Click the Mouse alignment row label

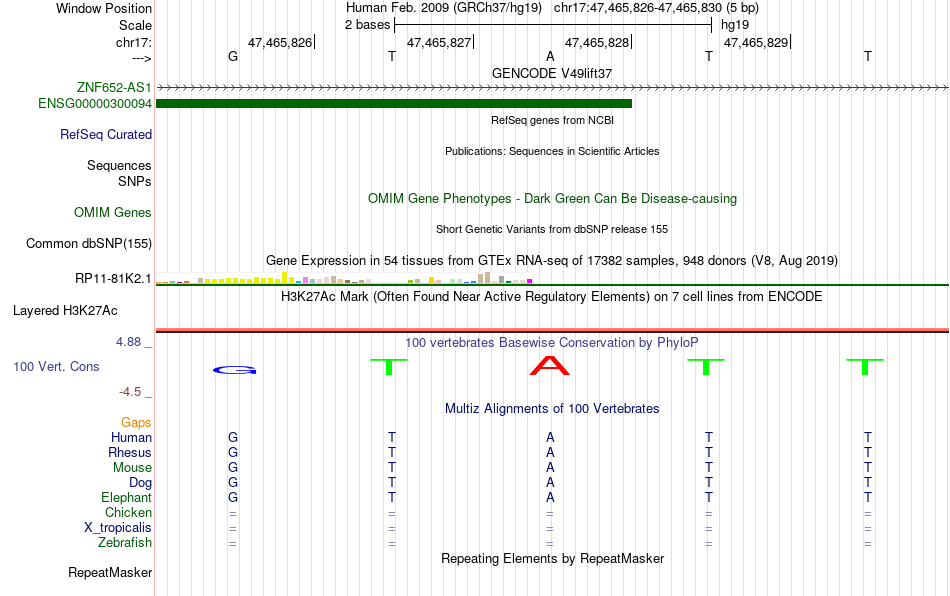click(133, 468)
